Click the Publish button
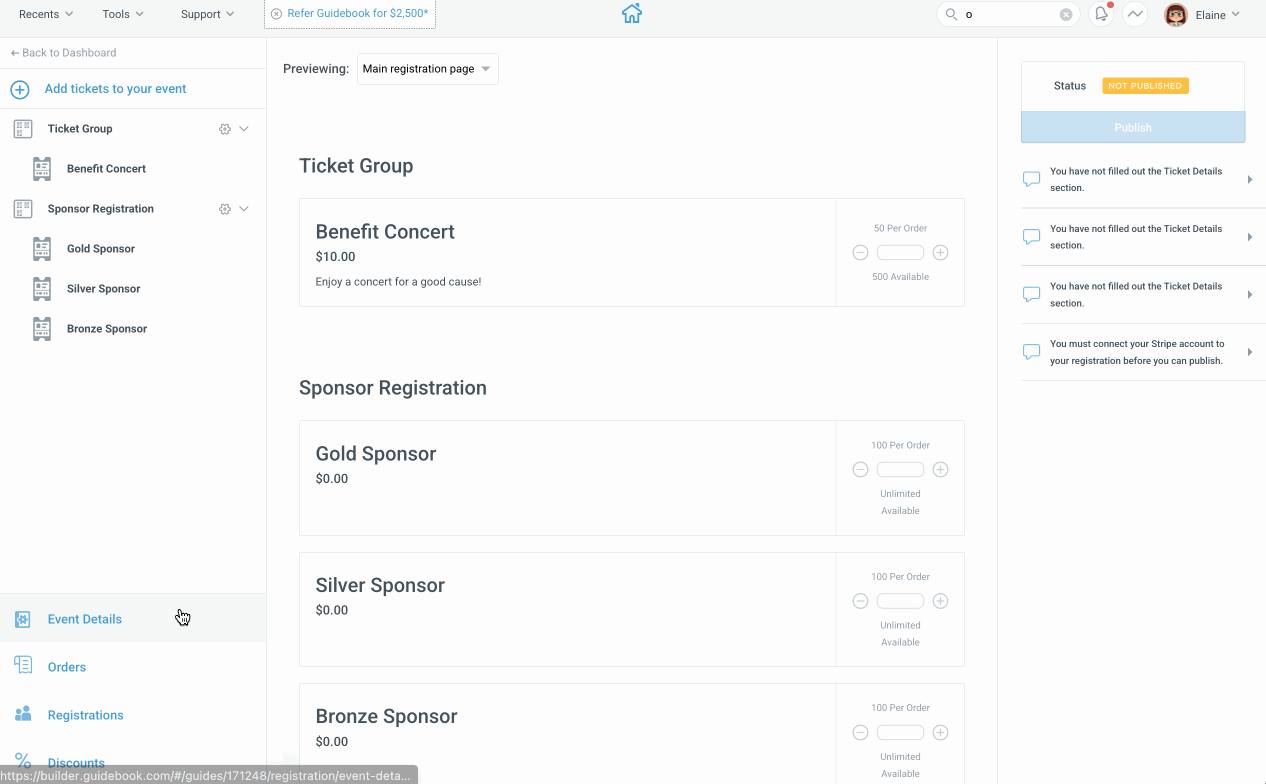 (1133, 128)
